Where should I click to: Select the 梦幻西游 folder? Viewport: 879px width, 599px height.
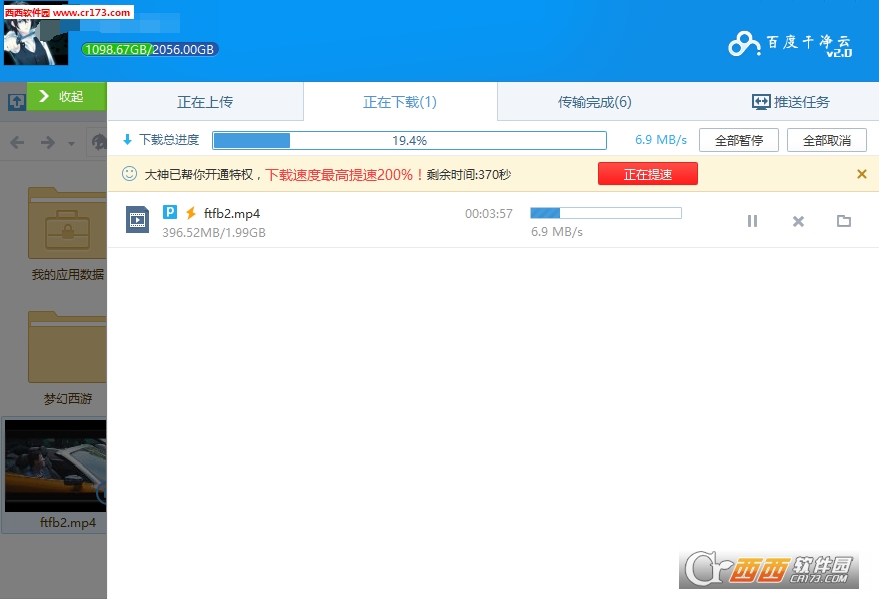click(x=67, y=347)
